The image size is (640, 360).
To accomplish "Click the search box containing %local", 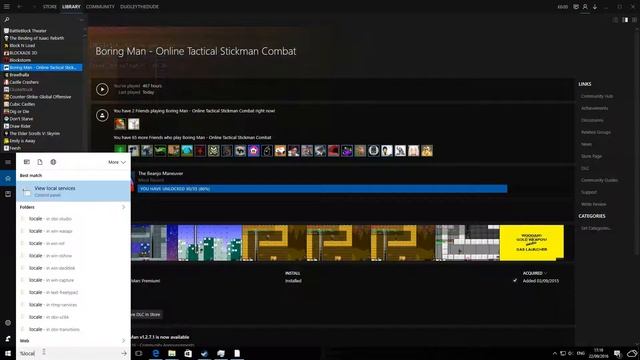I will click(67, 353).
